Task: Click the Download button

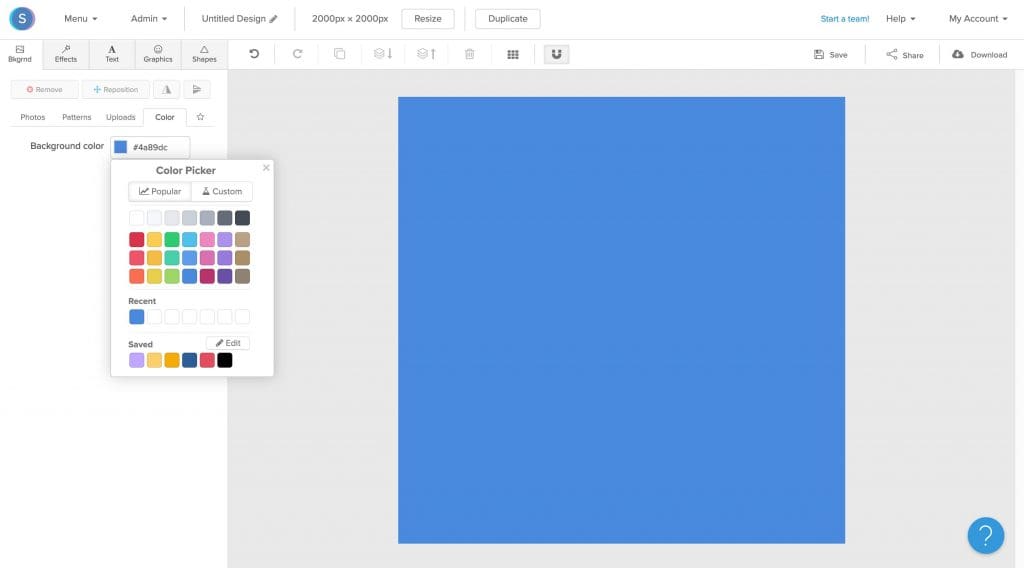Action: click(x=980, y=55)
